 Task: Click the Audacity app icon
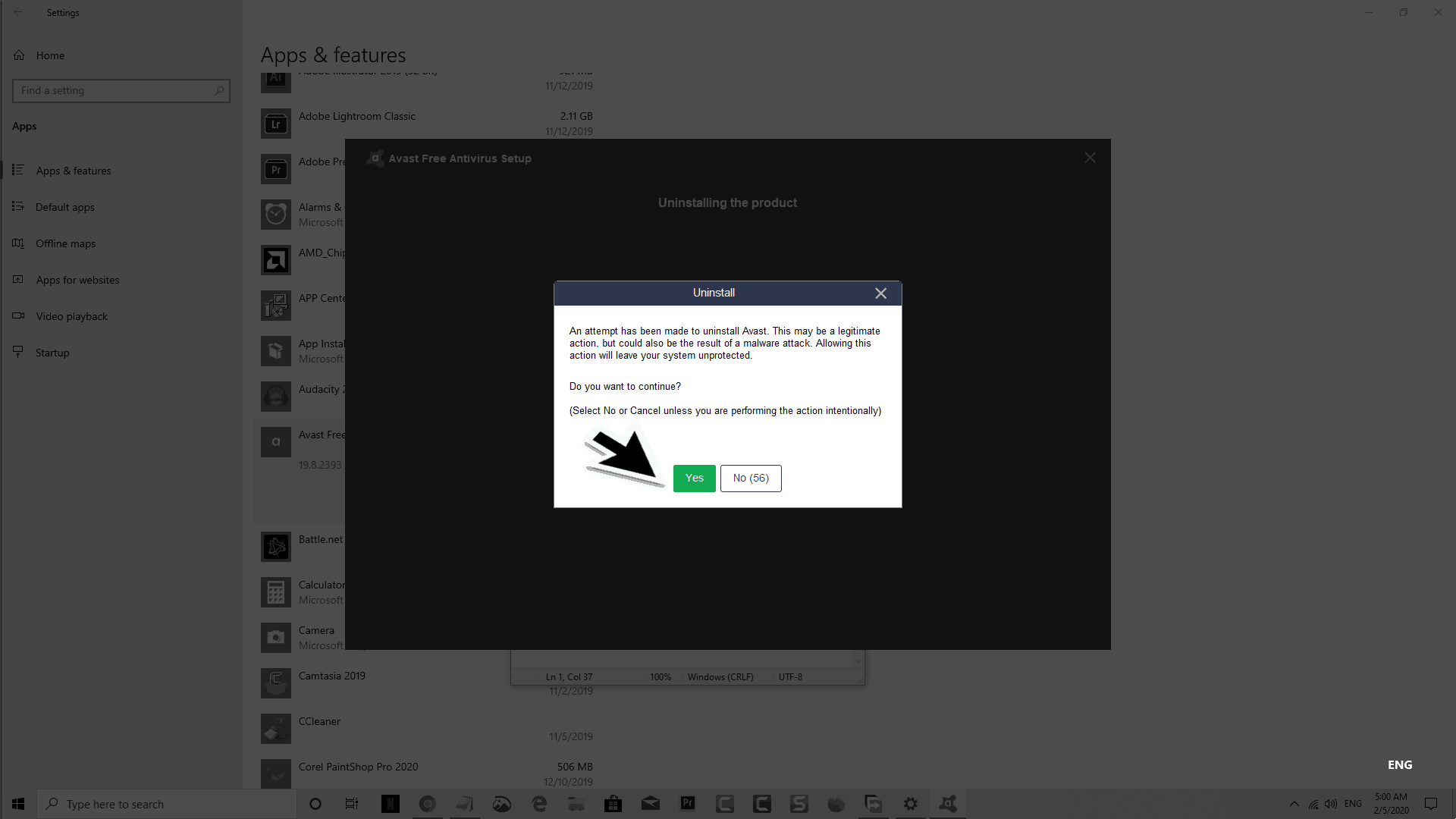coord(276,397)
